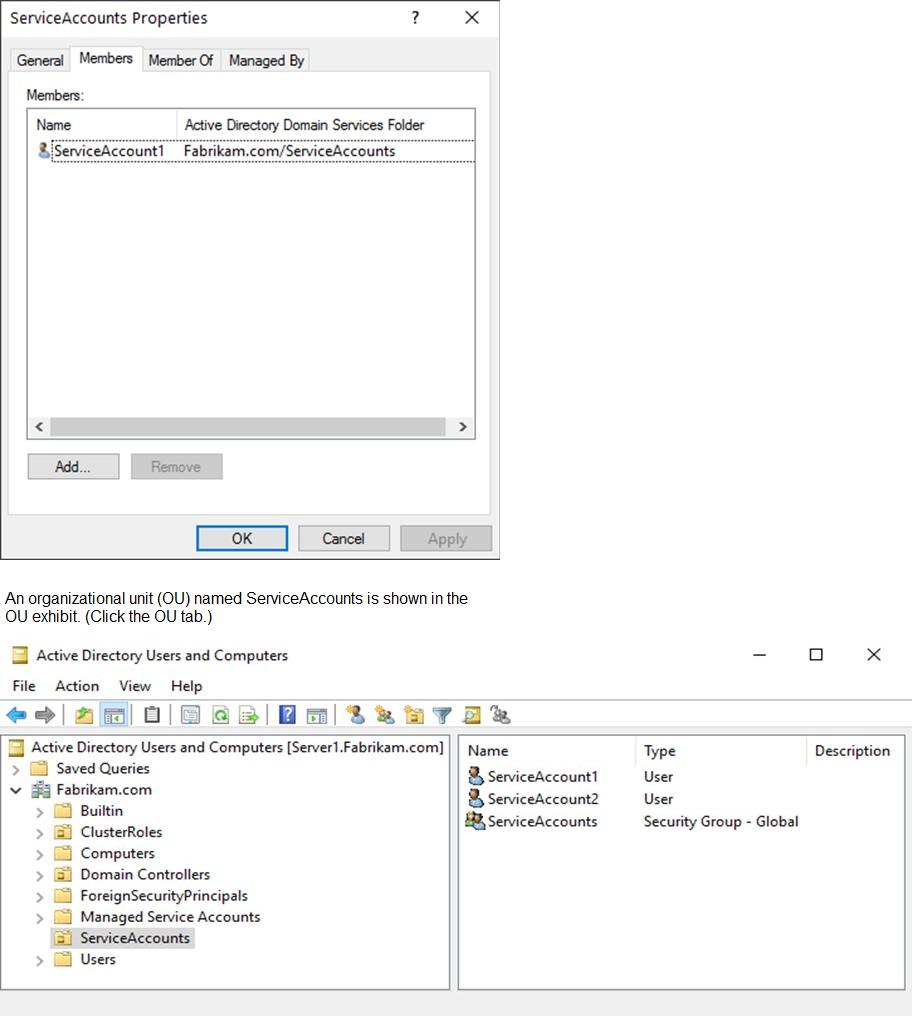Open the File menu
The height and width of the screenshot is (1022, 912).
point(24,686)
